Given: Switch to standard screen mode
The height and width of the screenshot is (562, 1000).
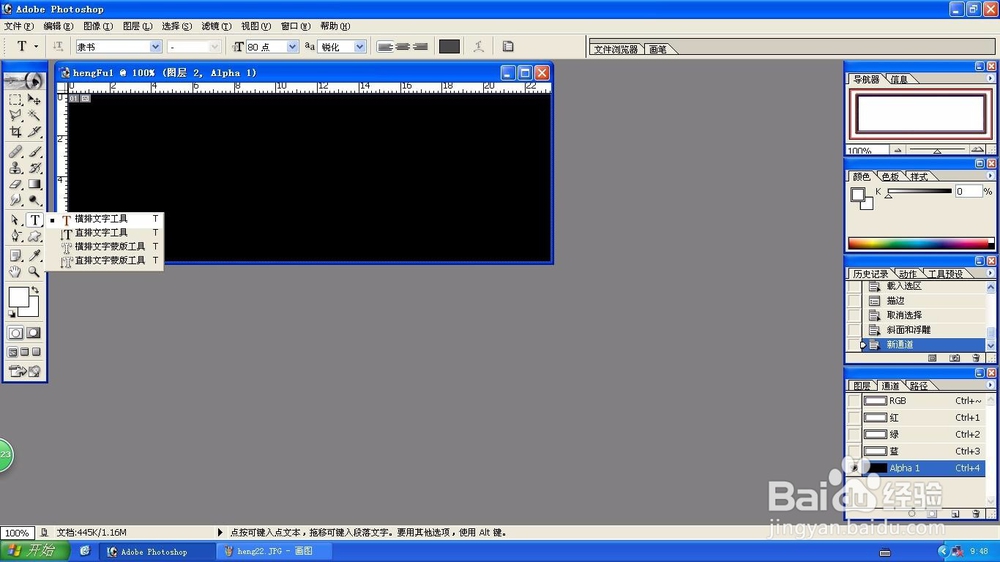Looking at the screenshot, I should pyautogui.click(x=12, y=351).
